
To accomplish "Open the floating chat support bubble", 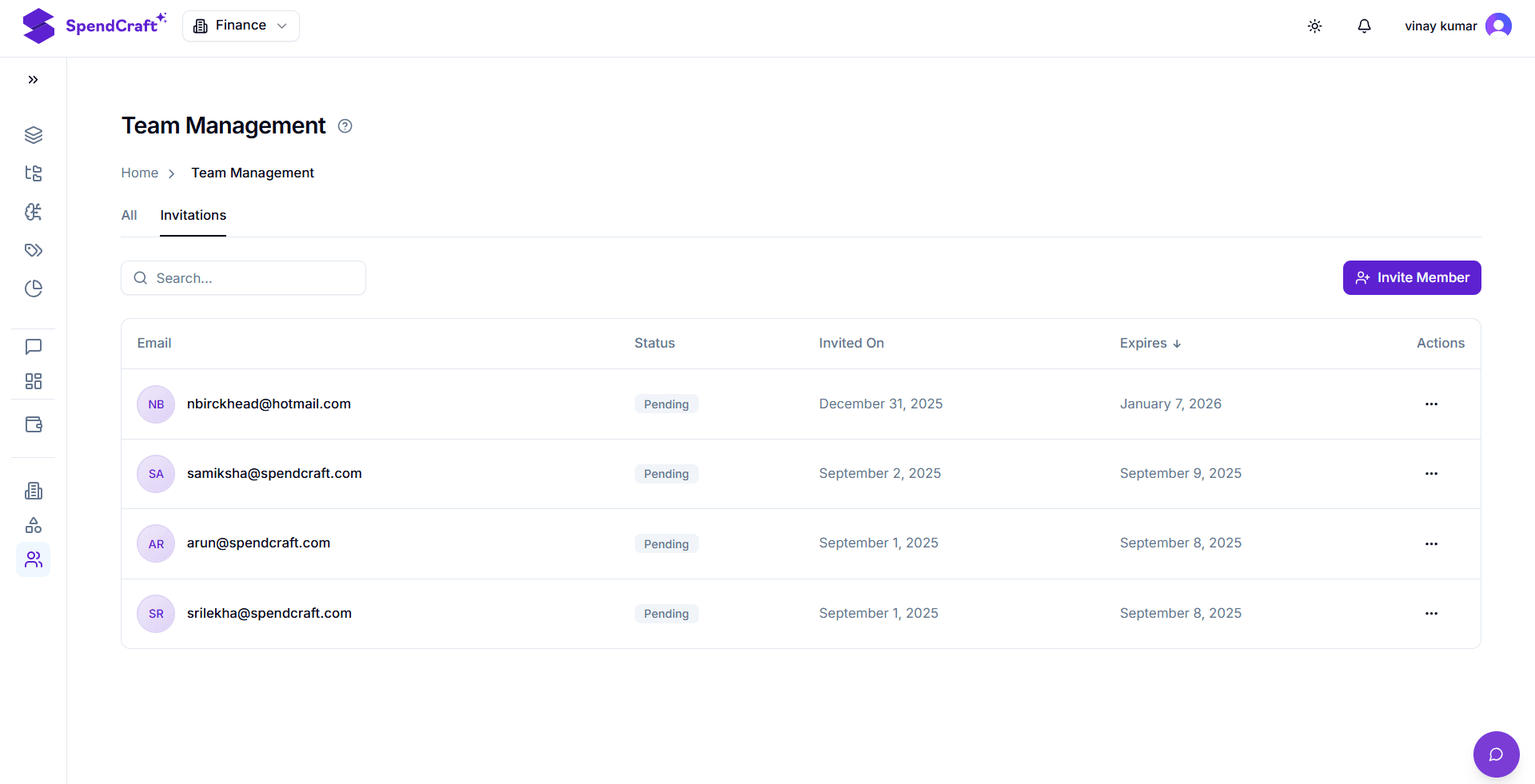I will click(x=1496, y=754).
